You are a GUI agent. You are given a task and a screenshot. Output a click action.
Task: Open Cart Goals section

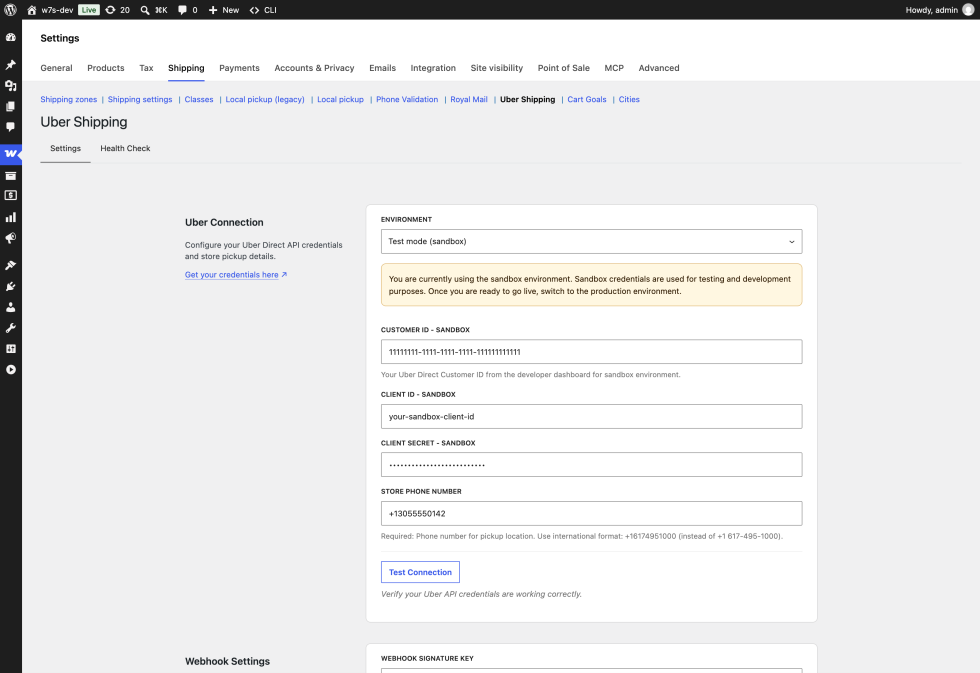pyautogui.click(x=587, y=99)
